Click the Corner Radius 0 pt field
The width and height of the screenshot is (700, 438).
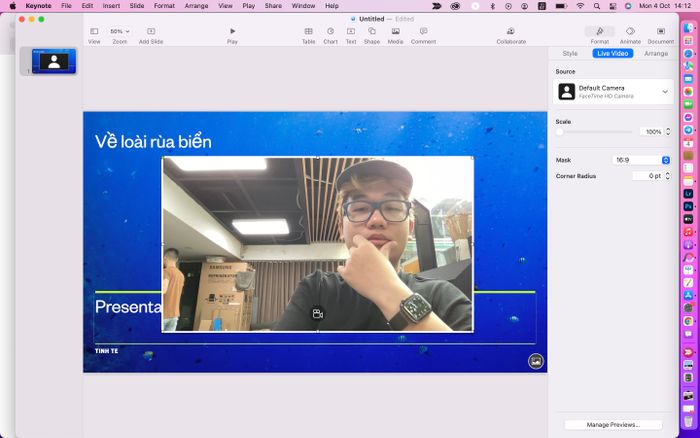(x=648, y=176)
